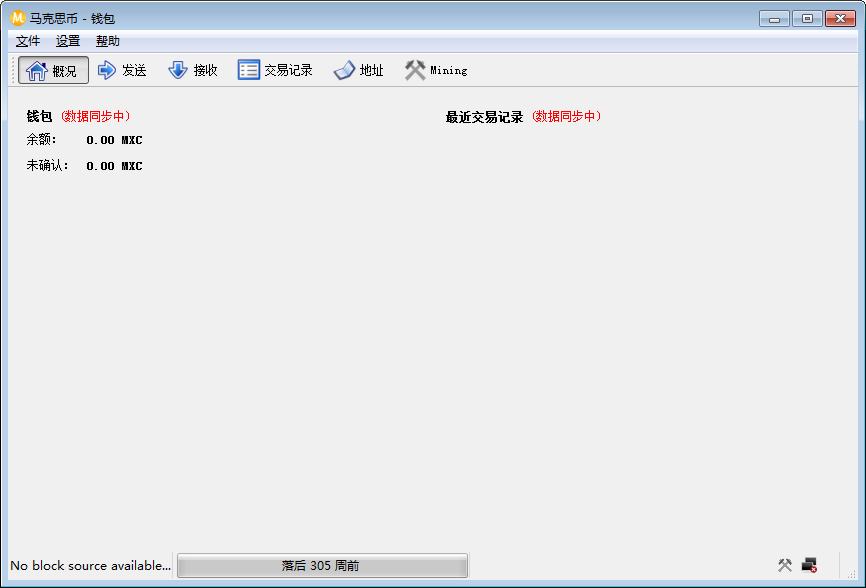Click the red 数据同步中 label beside 最近交易记录
Screen dimensions: 866x588
(x=567, y=116)
